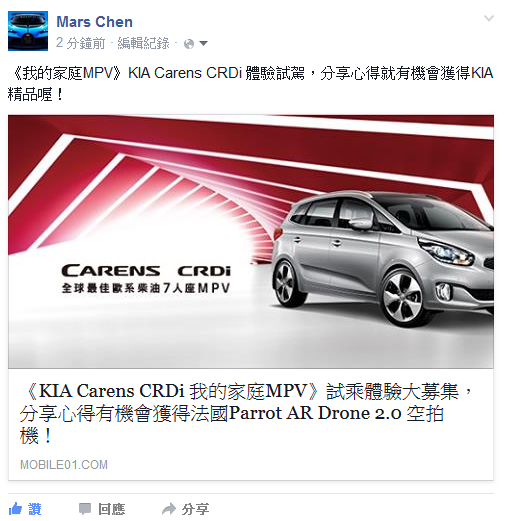Open Mars Chen's blue car profile picture
Image resolution: width=505 pixels, height=521 pixels.
(x=28, y=31)
